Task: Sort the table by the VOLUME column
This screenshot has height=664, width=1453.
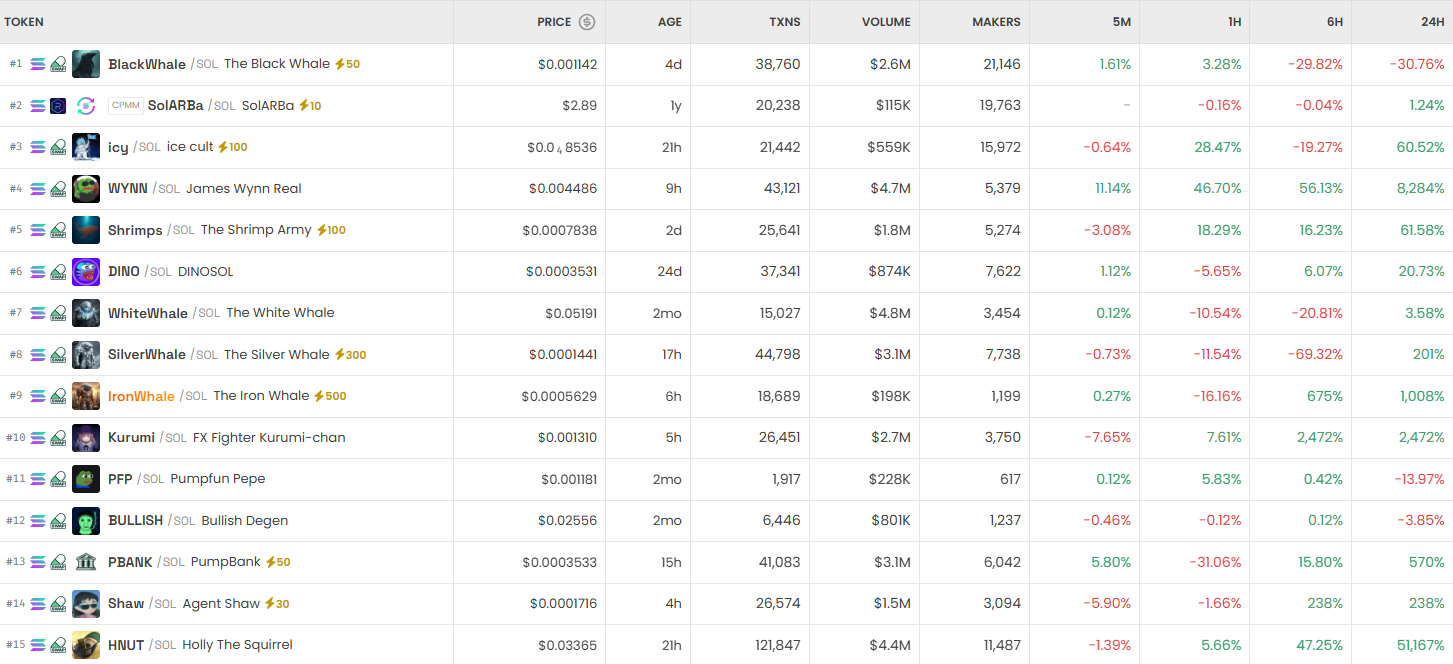Action: click(886, 22)
